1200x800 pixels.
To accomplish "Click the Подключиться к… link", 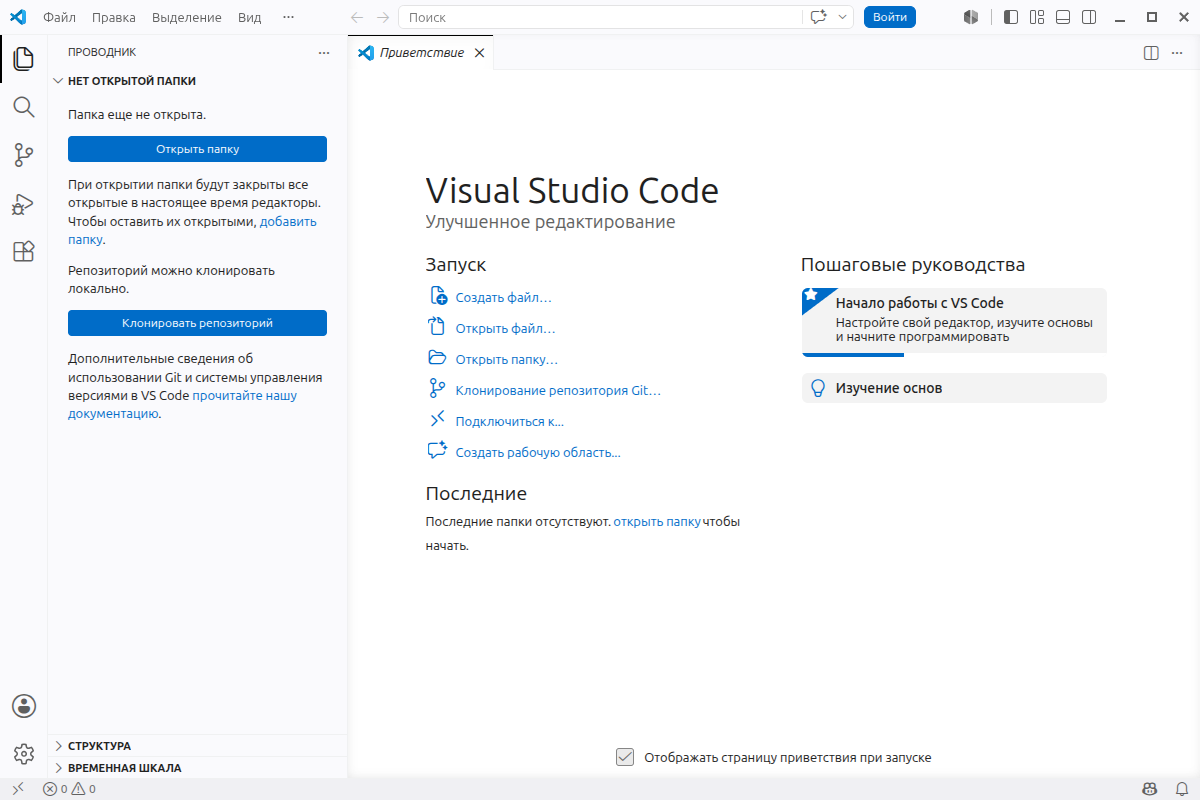I will point(510,422).
